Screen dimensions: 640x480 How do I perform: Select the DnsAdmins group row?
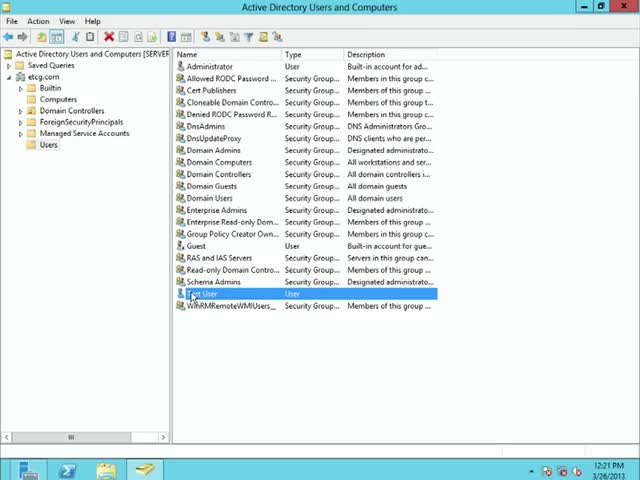[x=306, y=126]
